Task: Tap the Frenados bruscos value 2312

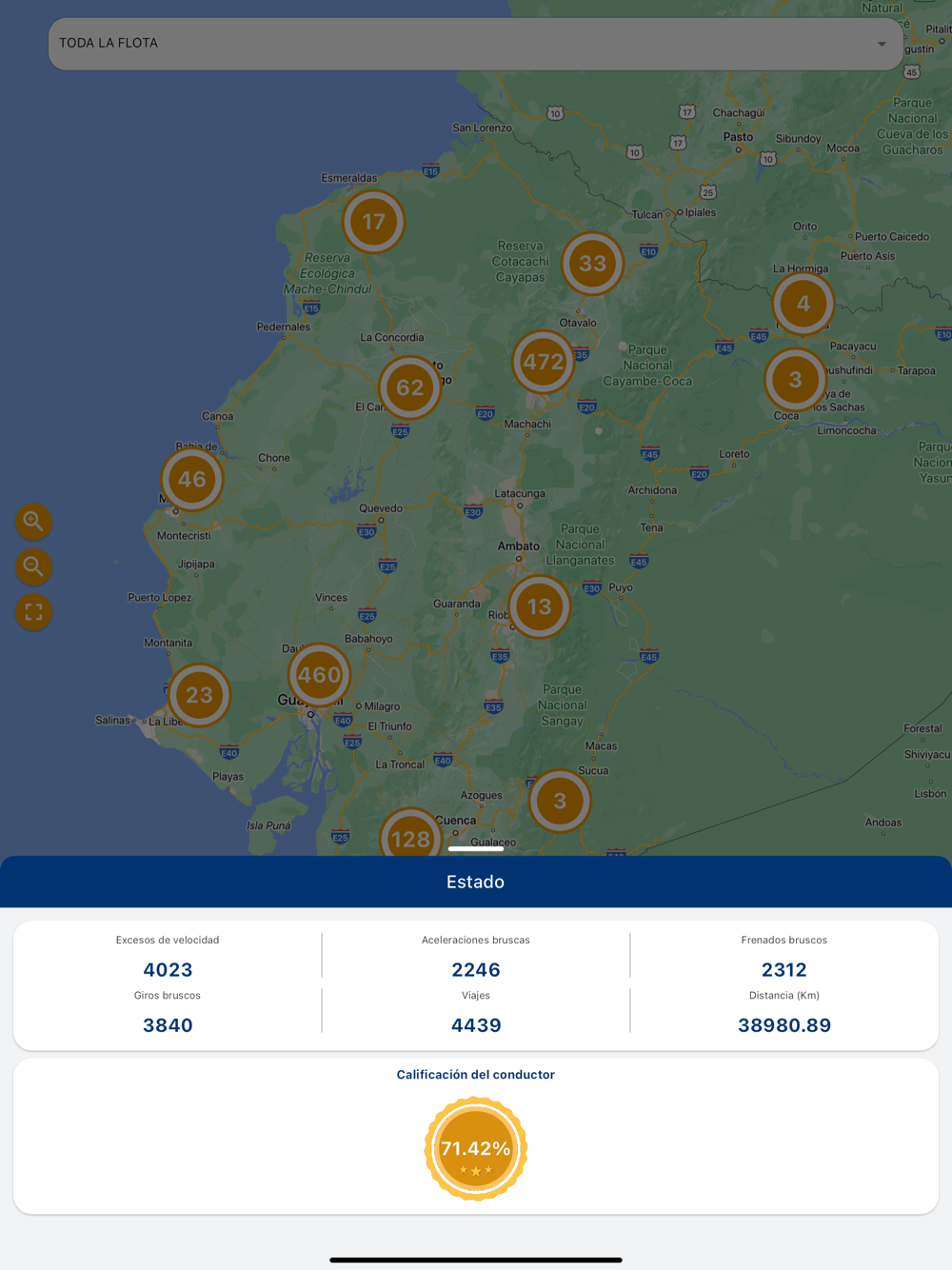Action: coord(784,970)
